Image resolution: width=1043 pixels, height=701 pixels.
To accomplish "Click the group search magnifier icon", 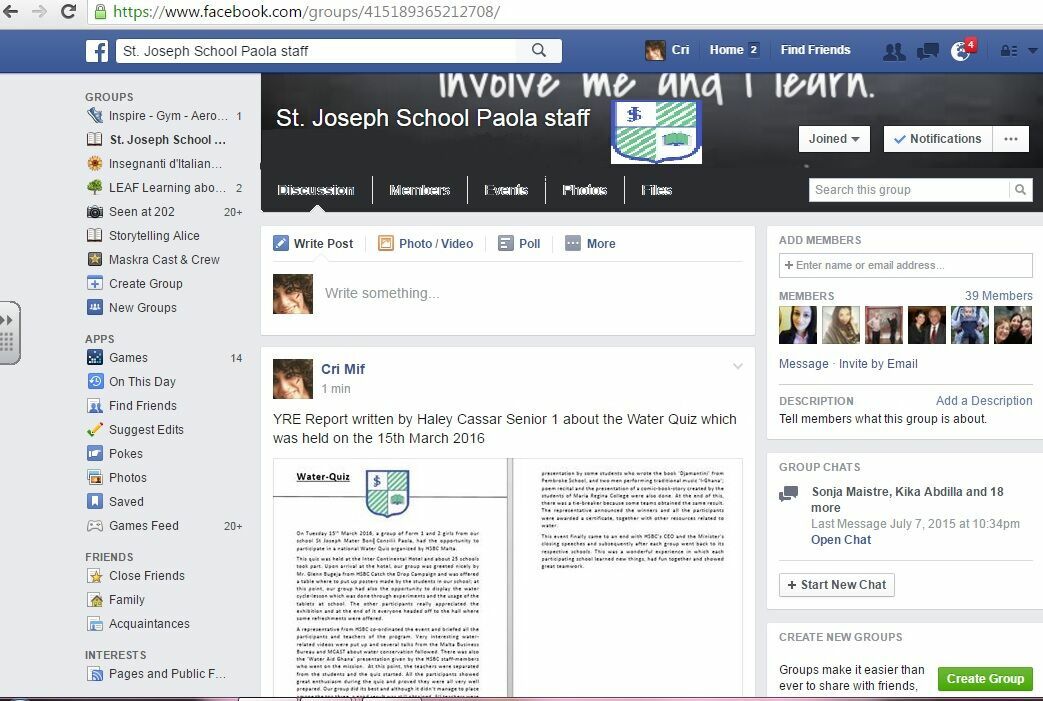I will click(x=1020, y=190).
